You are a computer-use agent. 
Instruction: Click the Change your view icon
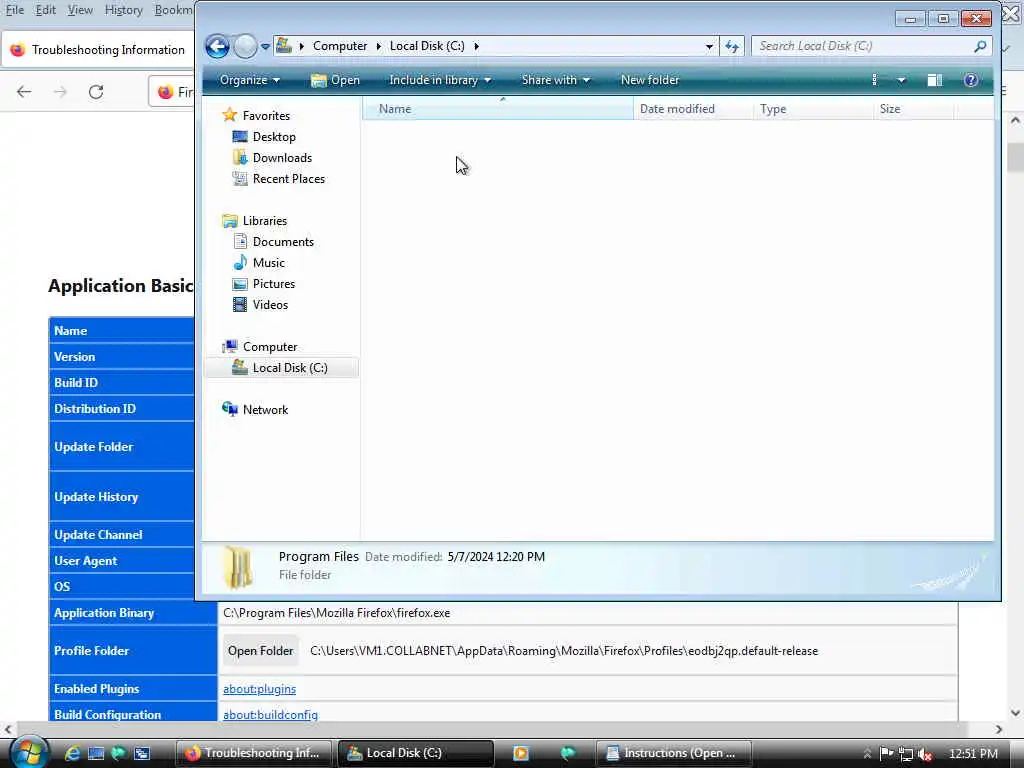click(874, 80)
